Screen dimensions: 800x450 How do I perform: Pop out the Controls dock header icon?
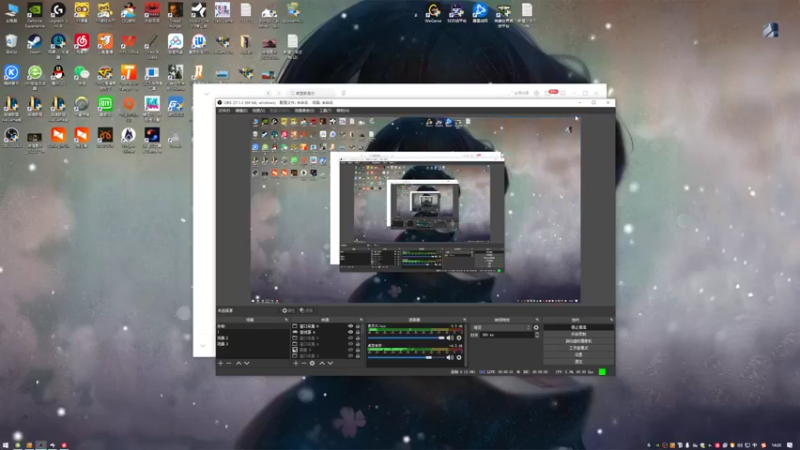point(611,320)
